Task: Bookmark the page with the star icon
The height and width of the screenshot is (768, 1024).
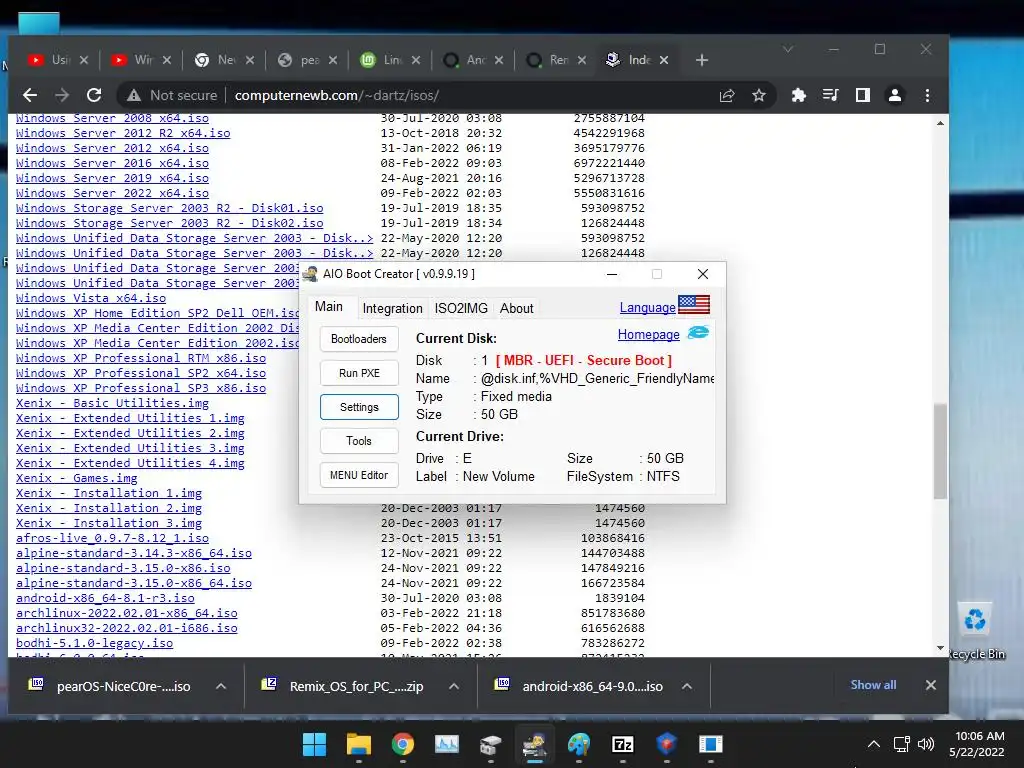Action: click(759, 95)
